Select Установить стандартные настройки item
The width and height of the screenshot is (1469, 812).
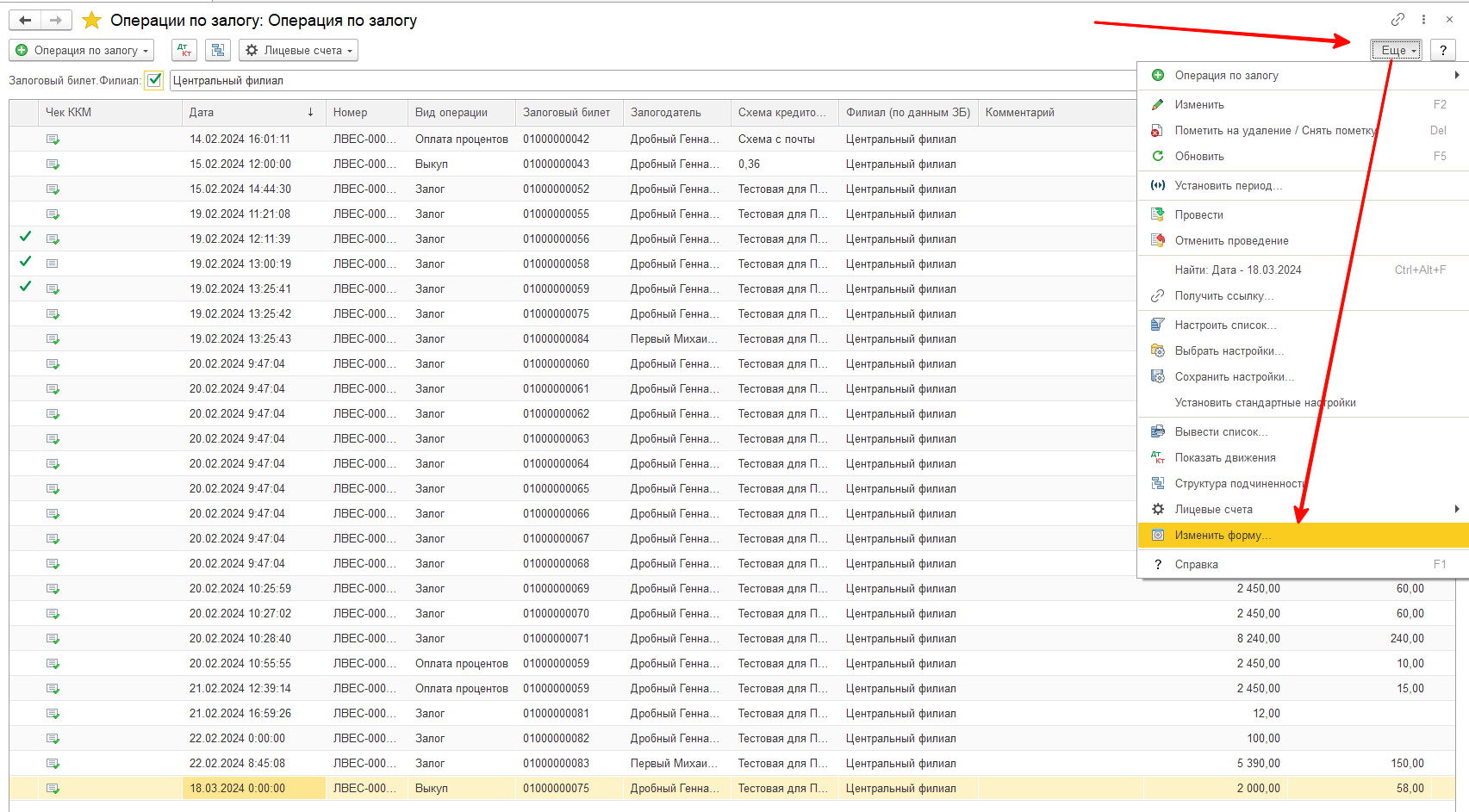coord(1304,403)
